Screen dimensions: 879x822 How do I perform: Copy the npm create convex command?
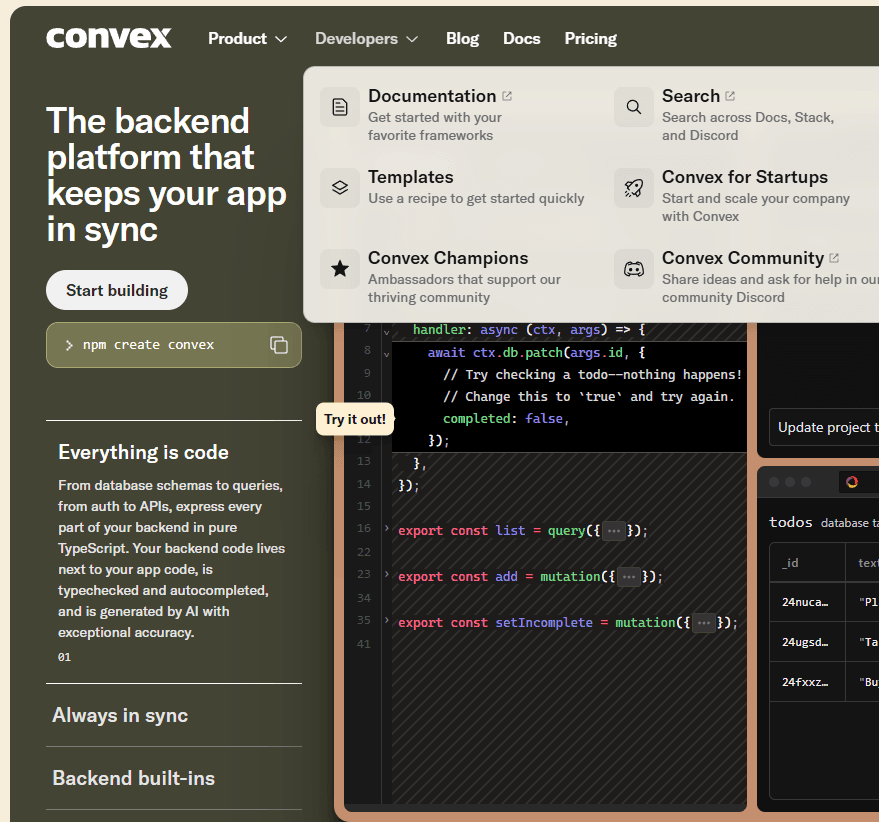[x=277, y=344]
